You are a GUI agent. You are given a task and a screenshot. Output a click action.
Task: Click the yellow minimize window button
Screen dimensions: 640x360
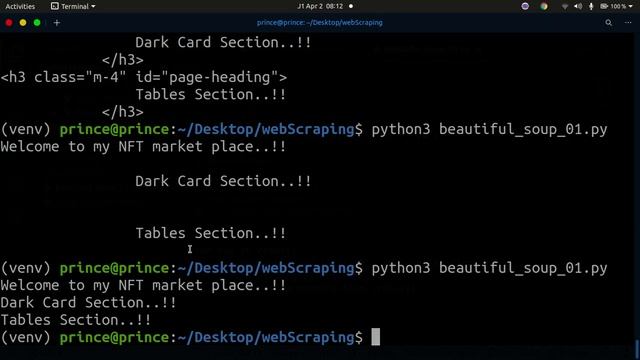point(23,23)
